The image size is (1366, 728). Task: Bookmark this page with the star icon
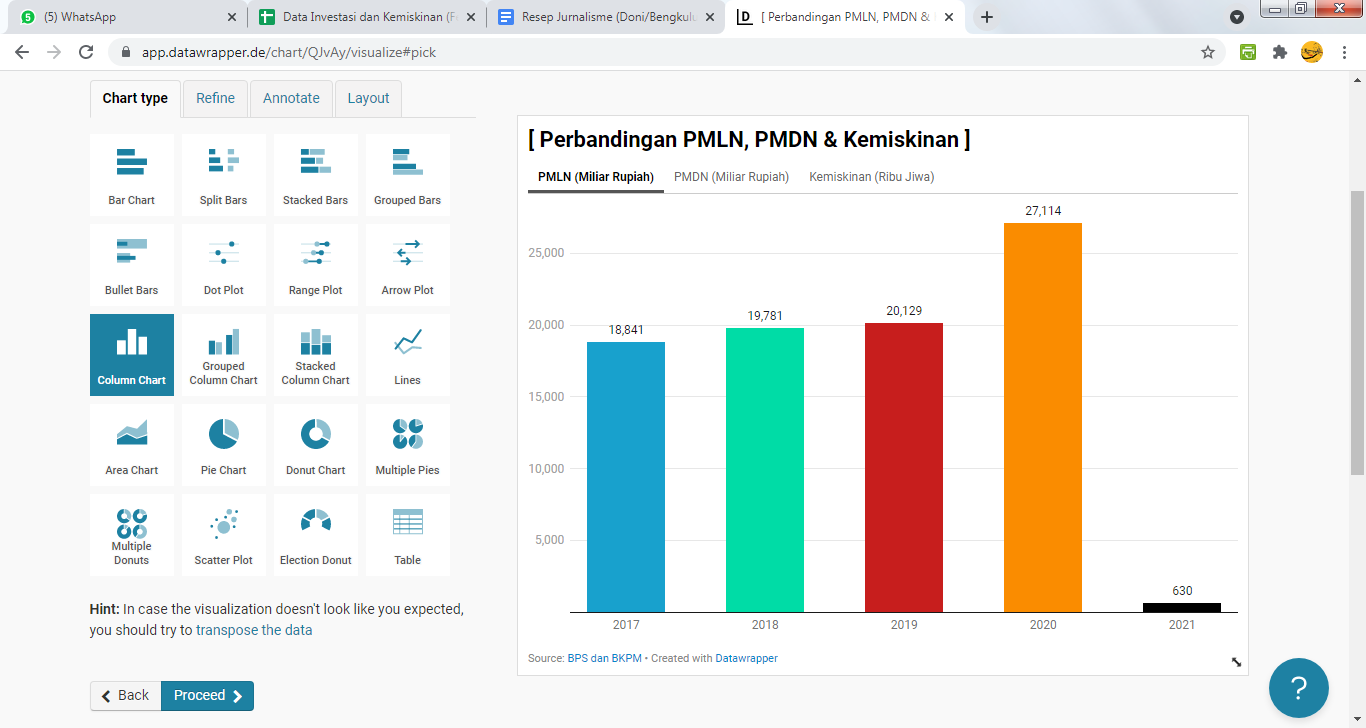(x=1208, y=52)
